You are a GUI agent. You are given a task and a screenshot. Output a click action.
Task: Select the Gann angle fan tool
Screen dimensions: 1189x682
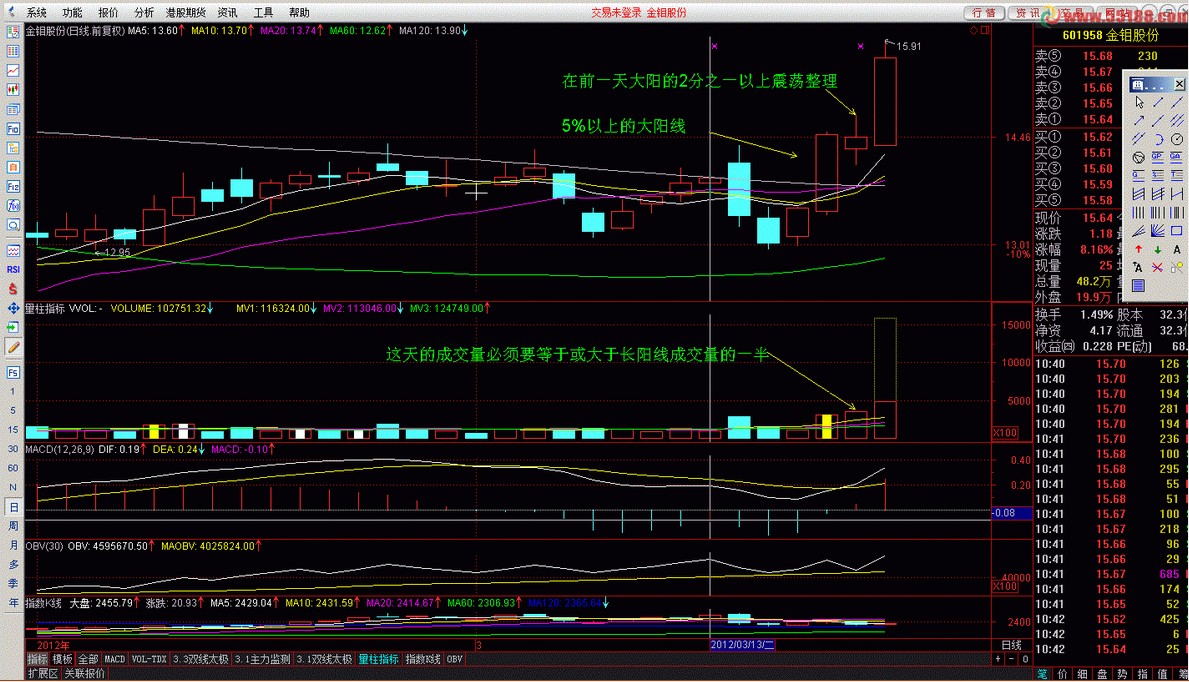pos(1158,230)
